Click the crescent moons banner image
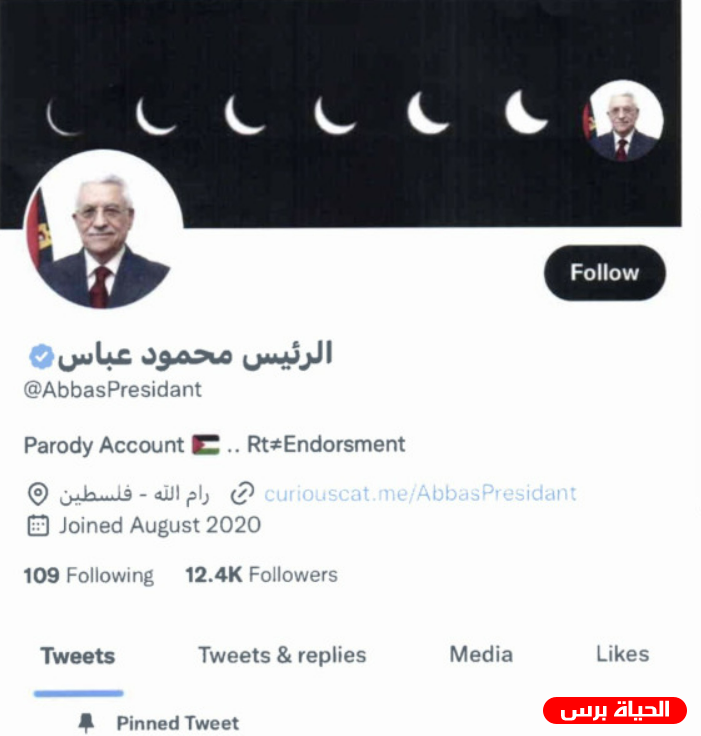This screenshot has width=701, height=736. coord(340,114)
